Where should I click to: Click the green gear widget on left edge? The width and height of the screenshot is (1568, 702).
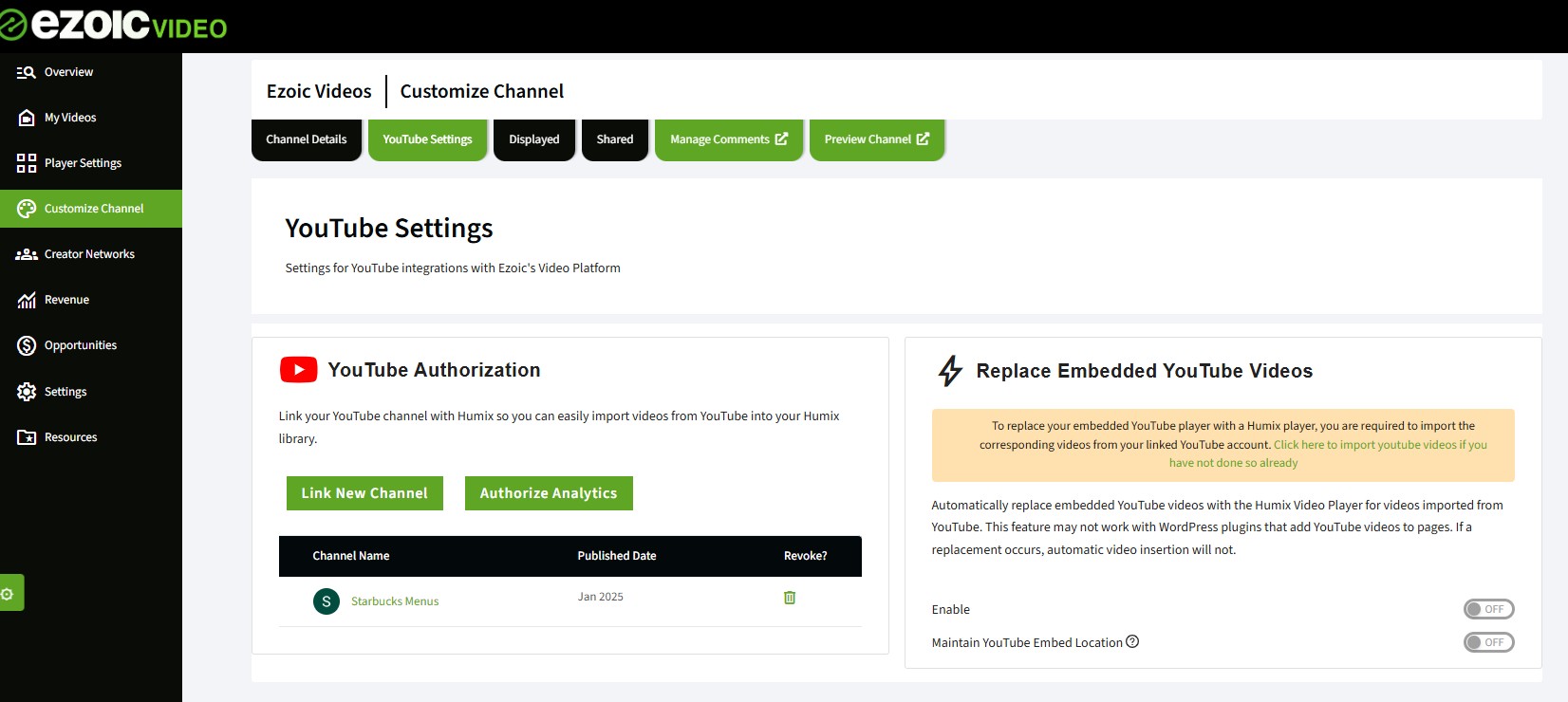tap(9, 594)
